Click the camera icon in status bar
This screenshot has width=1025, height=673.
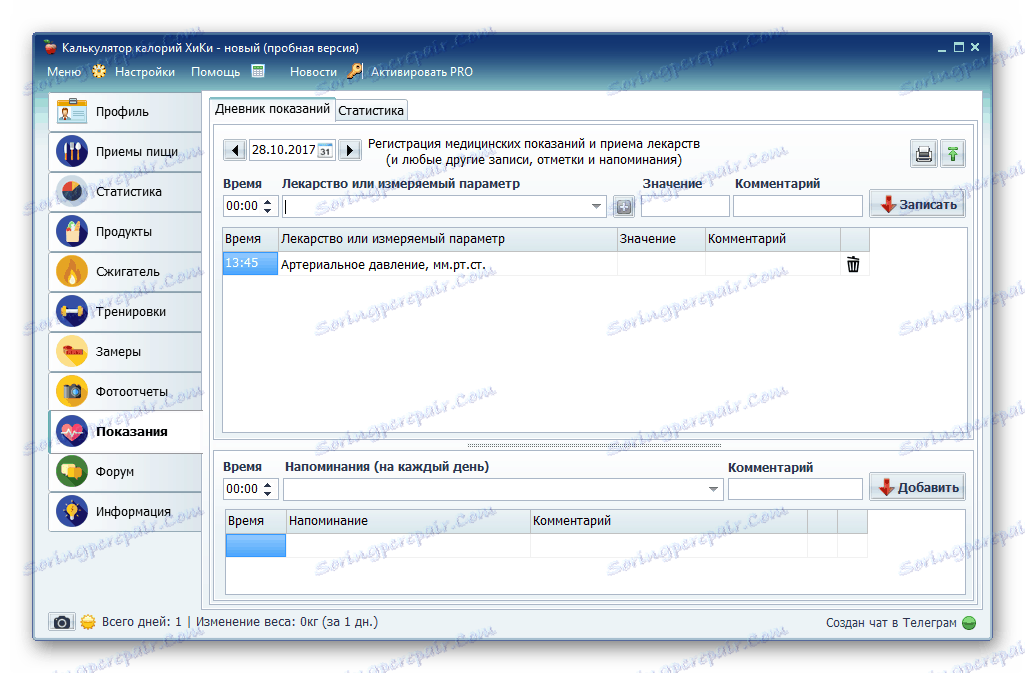tap(61, 622)
